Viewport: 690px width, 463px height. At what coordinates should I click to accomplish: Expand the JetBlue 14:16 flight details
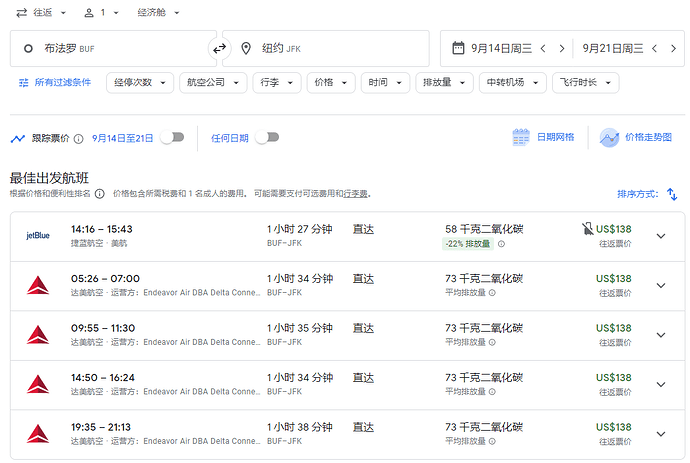(x=660, y=236)
